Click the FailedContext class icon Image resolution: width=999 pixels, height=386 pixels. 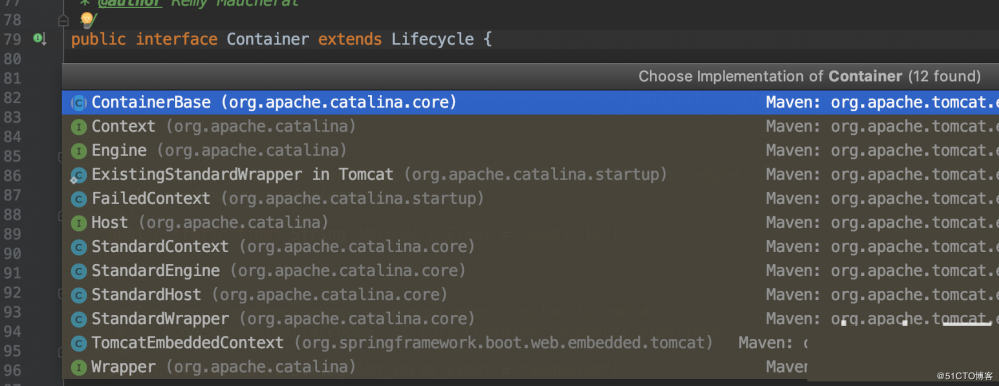click(78, 199)
